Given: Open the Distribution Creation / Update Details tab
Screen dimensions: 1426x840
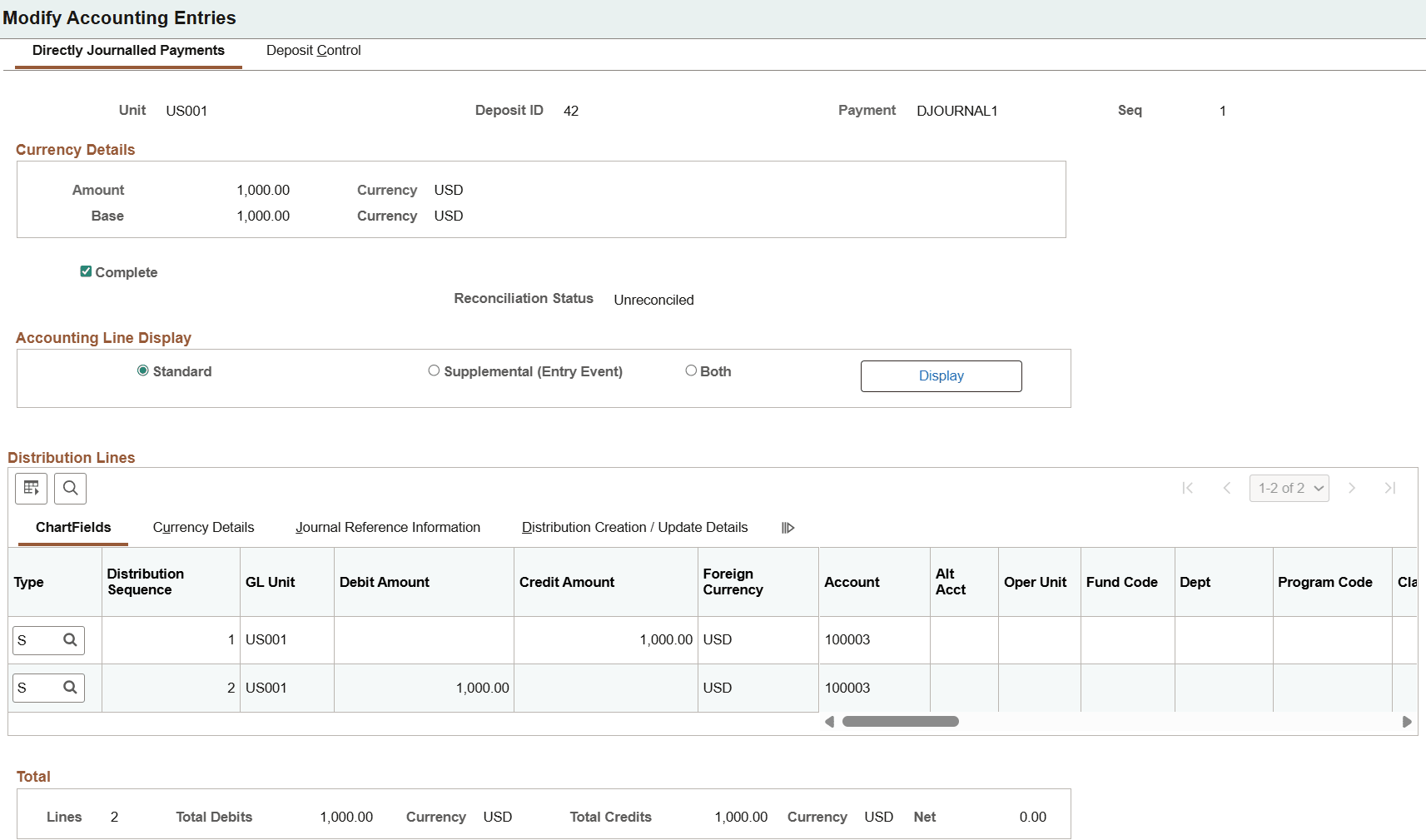Looking at the screenshot, I should click(x=634, y=527).
